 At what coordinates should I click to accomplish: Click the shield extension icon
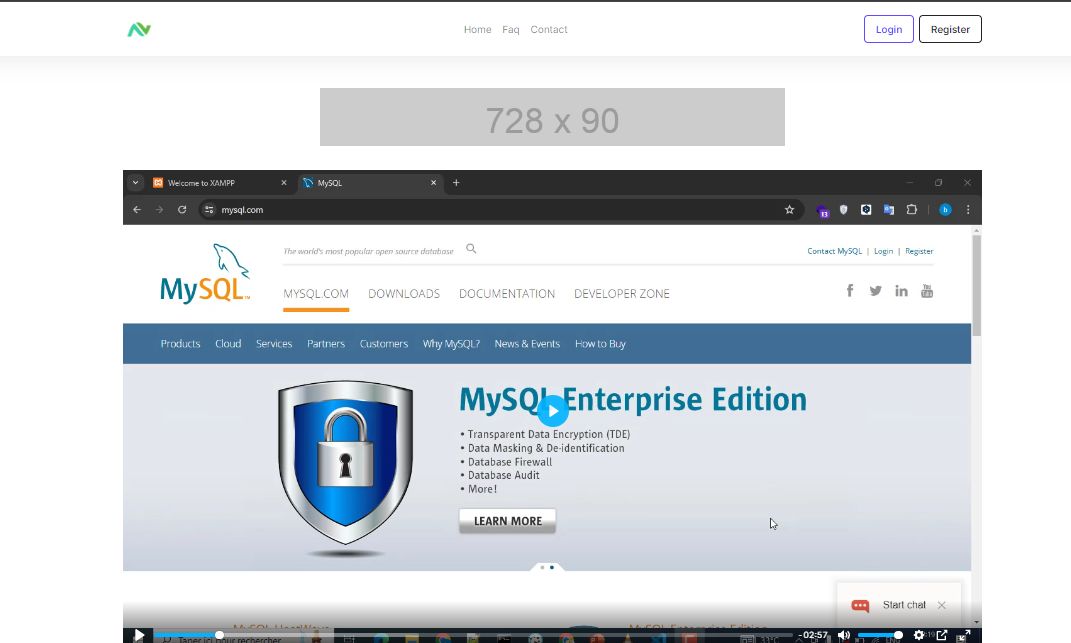tap(844, 210)
